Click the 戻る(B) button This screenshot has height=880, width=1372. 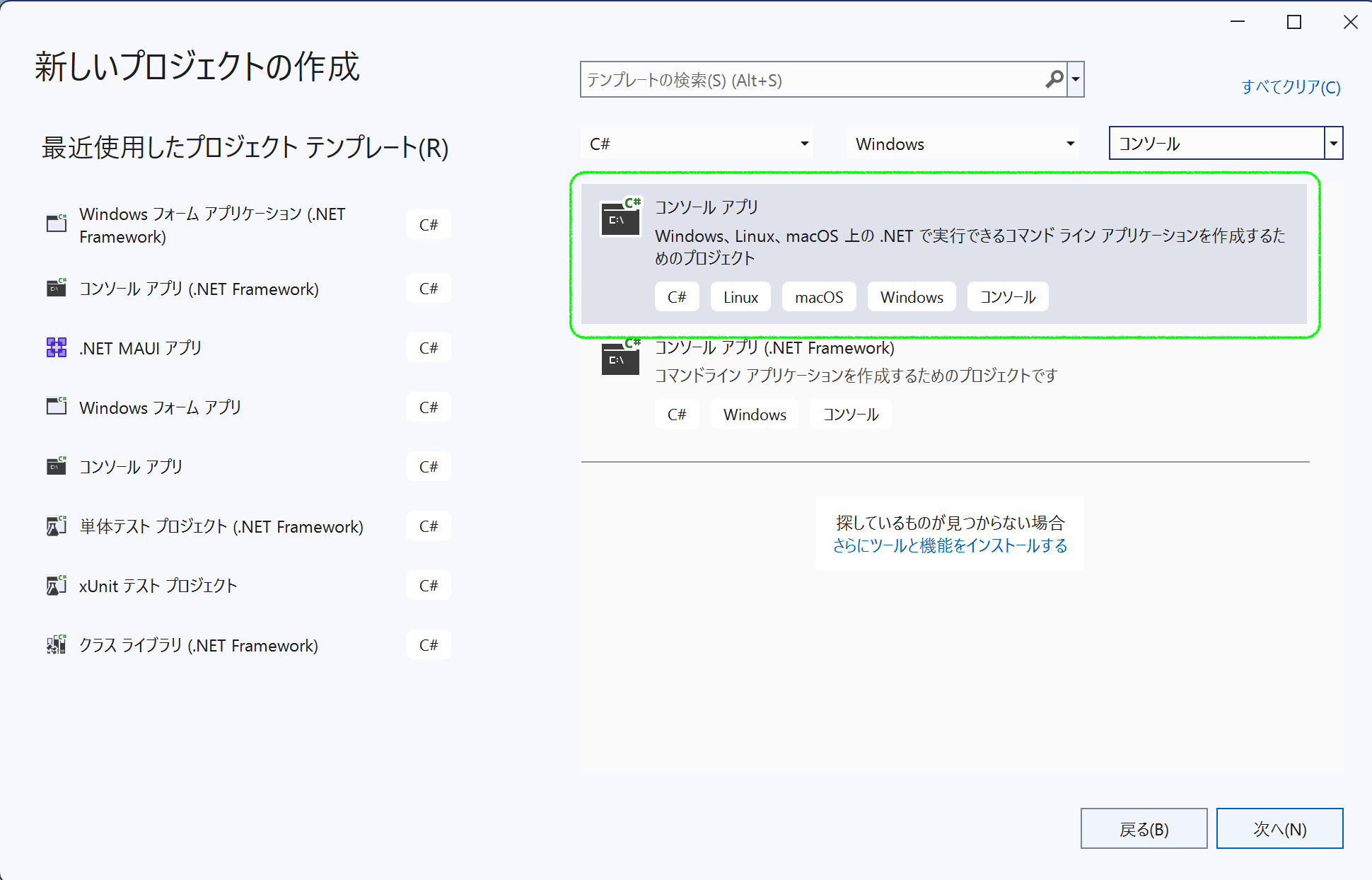pyautogui.click(x=1144, y=828)
